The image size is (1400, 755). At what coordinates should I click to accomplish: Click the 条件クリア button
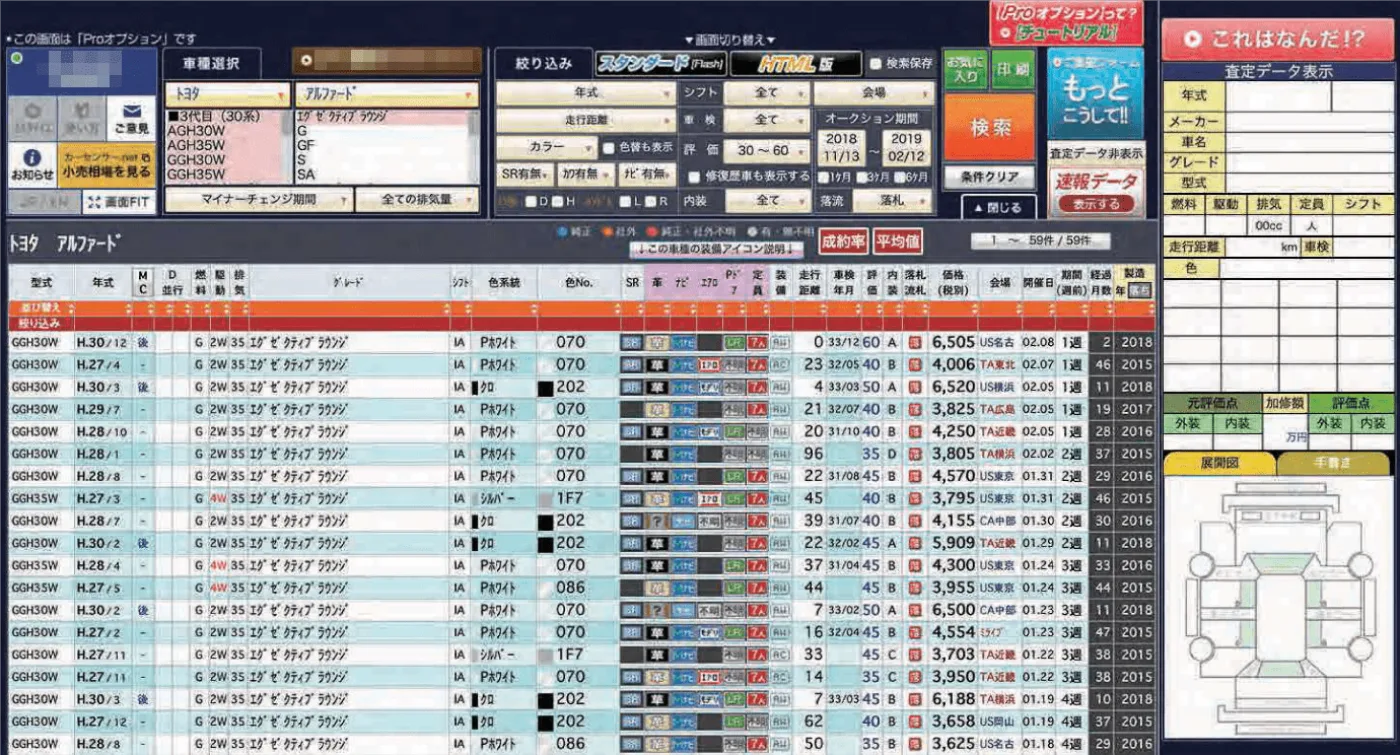pyautogui.click(x=990, y=177)
